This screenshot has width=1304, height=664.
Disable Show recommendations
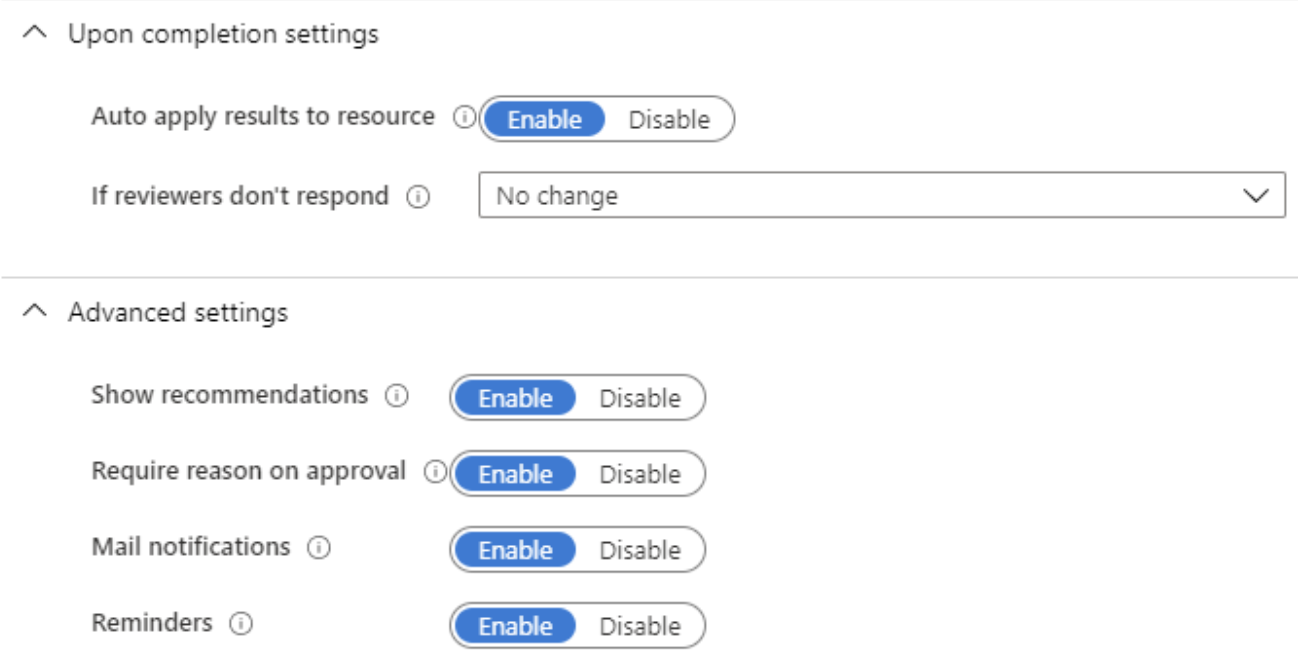[640, 398]
